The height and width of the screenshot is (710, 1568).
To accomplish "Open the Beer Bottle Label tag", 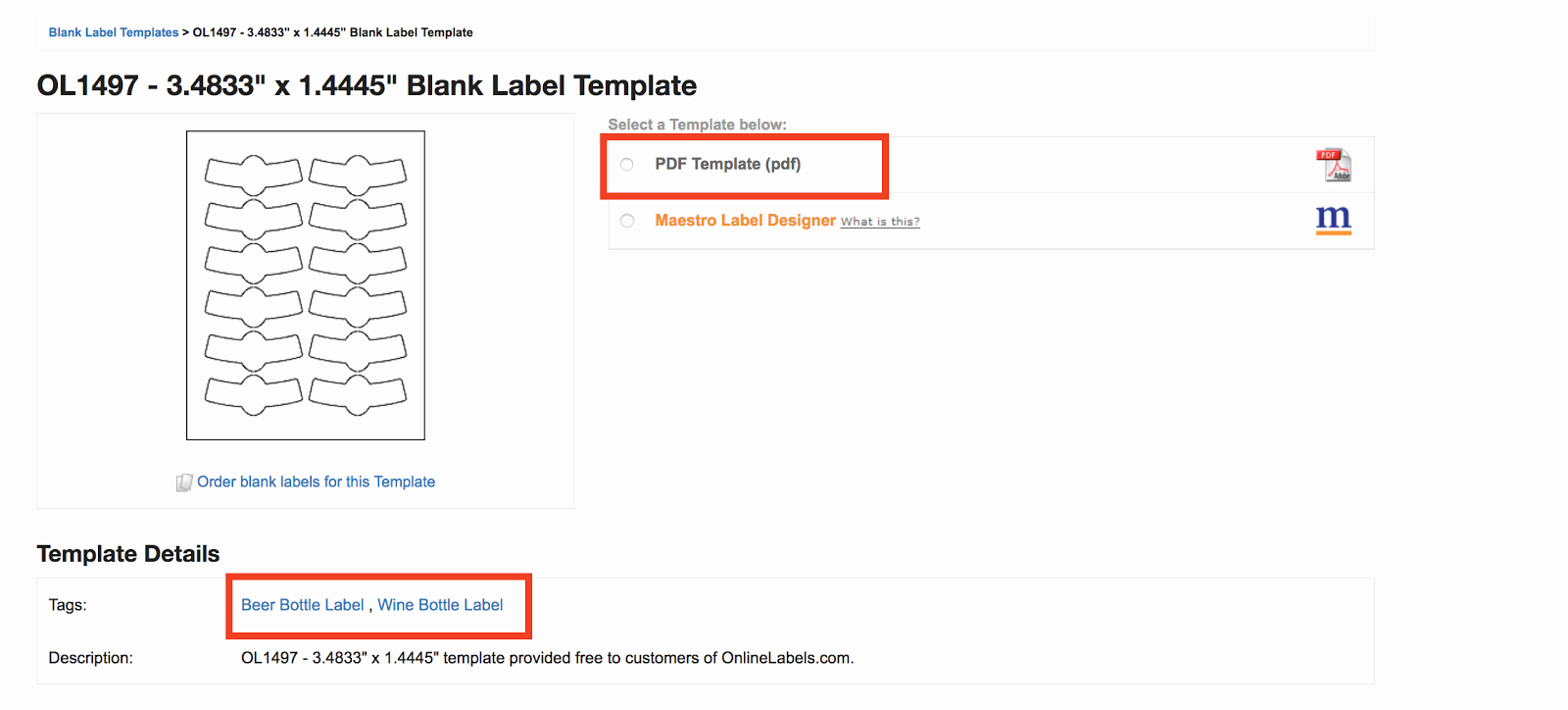I will 303,605.
